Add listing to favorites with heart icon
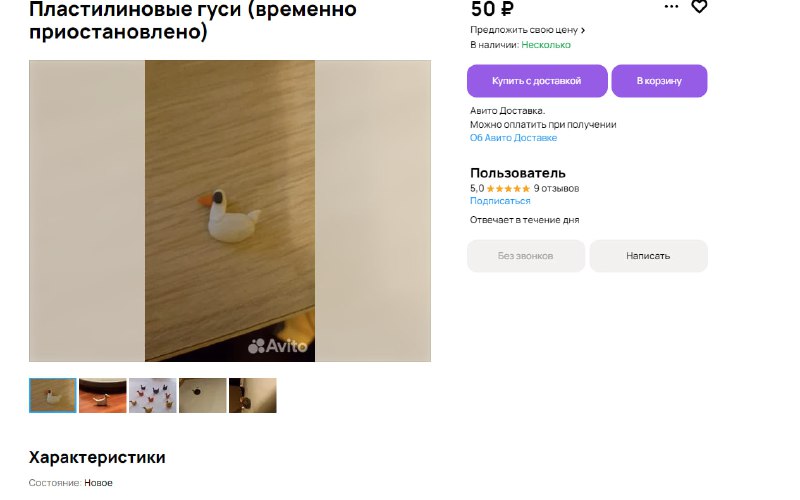Viewport: 800px width, 500px height. [x=699, y=6]
